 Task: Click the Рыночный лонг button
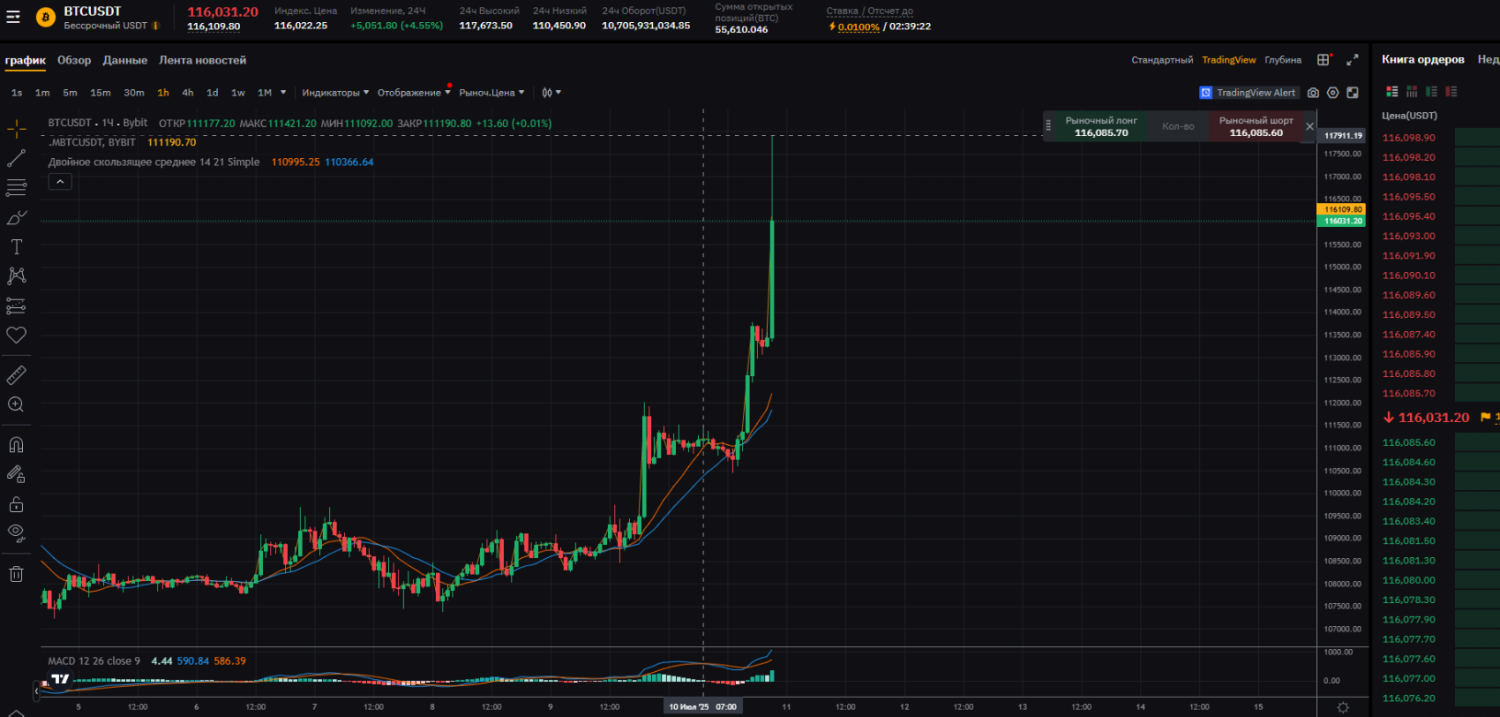pos(1100,126)
